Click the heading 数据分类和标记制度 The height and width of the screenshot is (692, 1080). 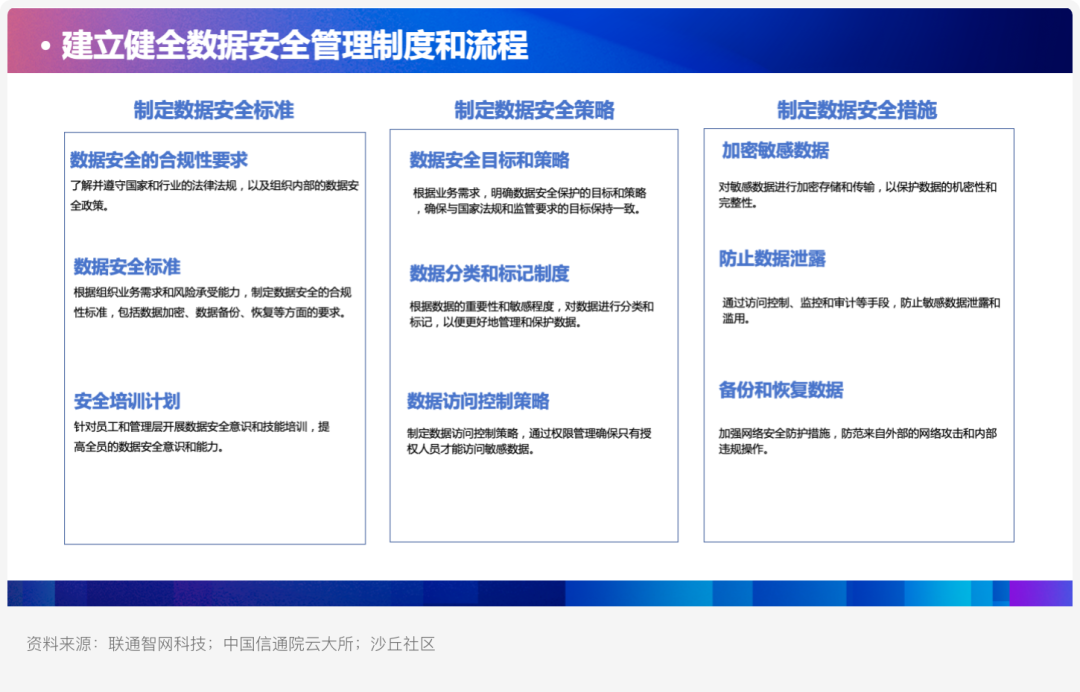pos(489,274)
